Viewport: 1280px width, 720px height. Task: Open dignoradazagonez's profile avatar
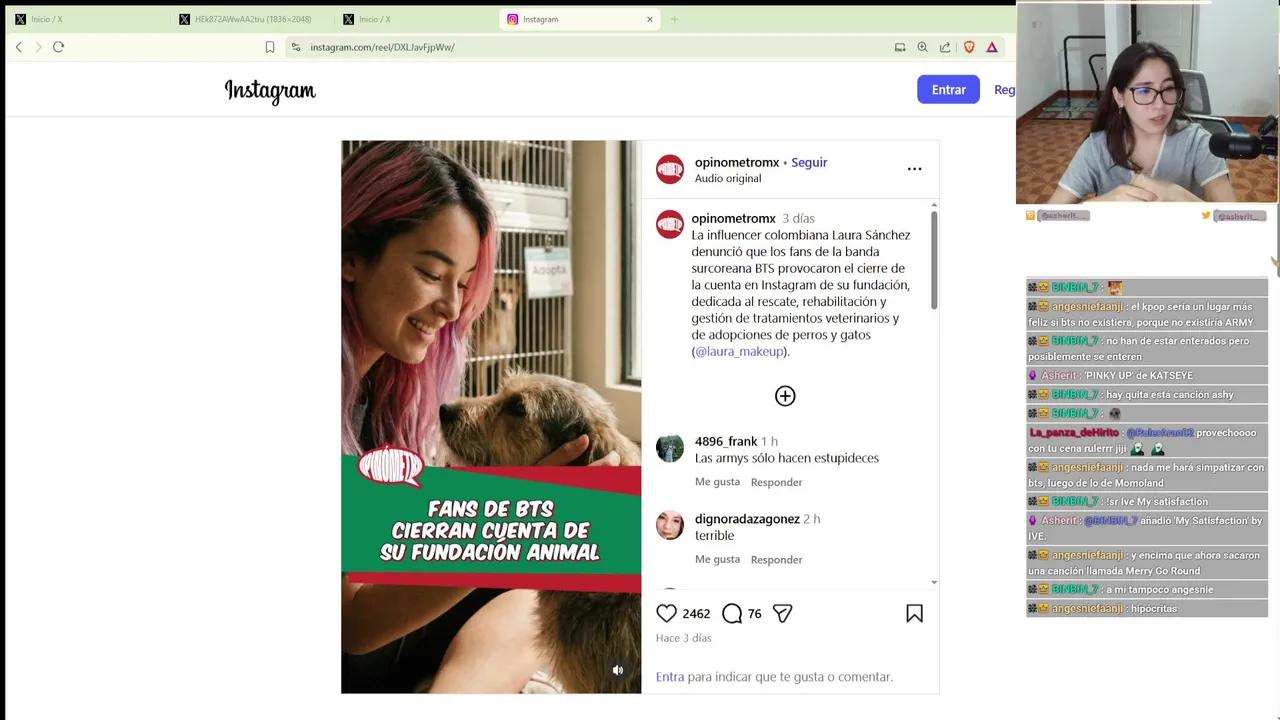670,525
